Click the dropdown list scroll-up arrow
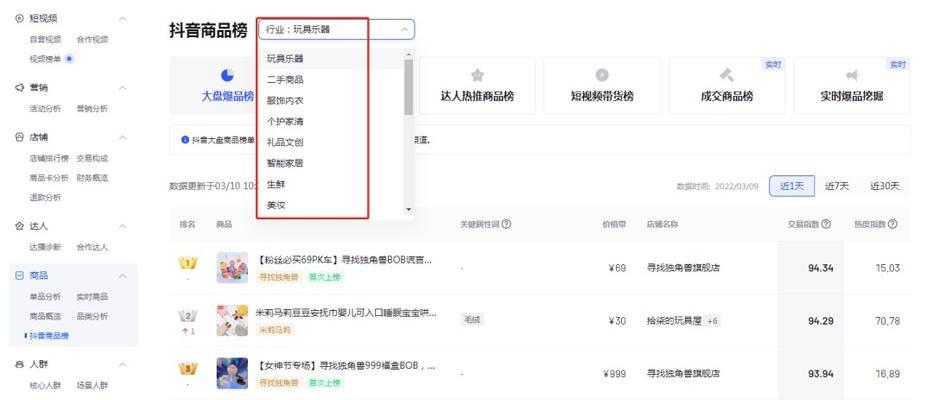933x400 pixels. [x=408, y=55]
